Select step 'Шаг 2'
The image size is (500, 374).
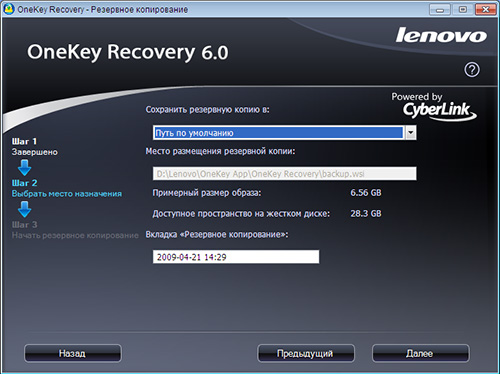[x=24, y=183]
